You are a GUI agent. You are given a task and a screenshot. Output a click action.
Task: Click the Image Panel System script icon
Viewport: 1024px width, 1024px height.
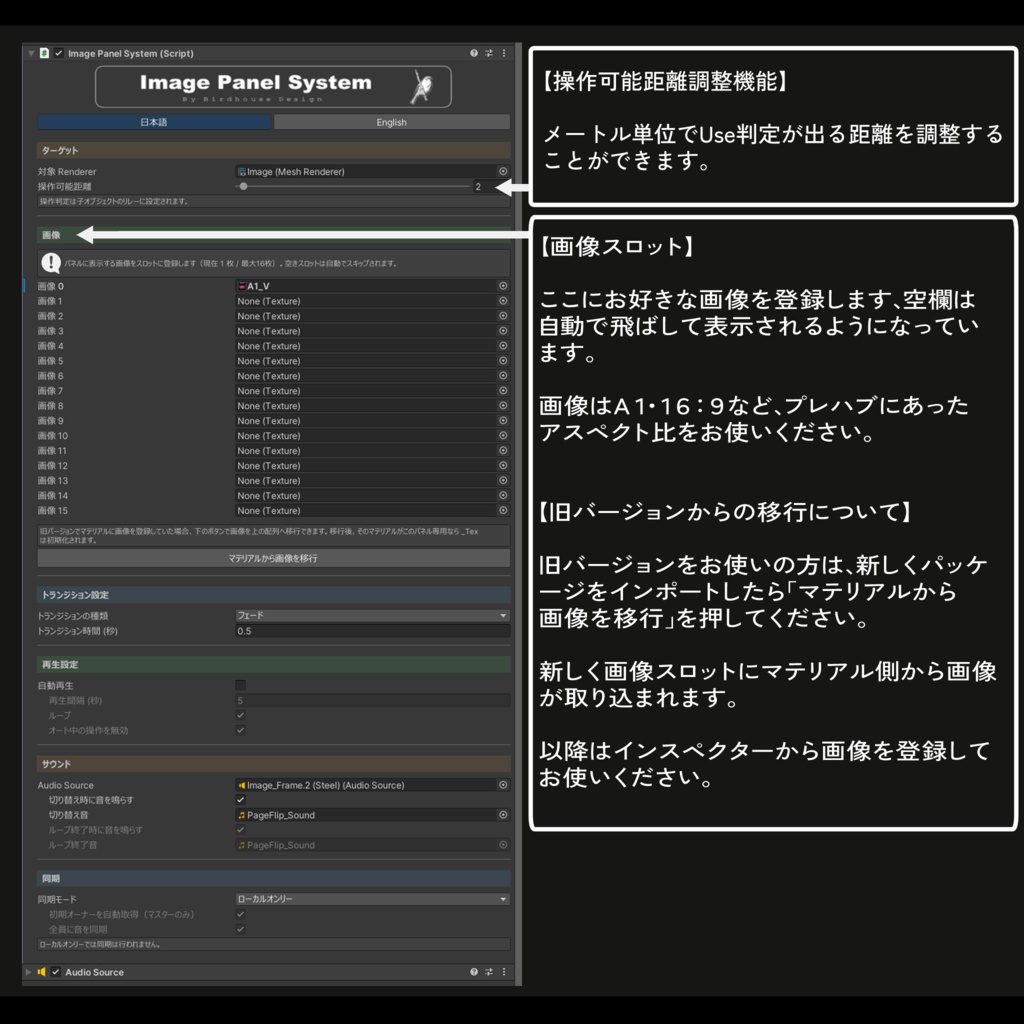click(44, 53)
